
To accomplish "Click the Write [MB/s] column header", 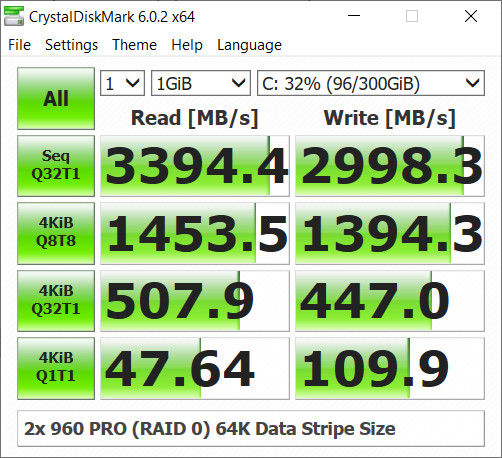I will (x=390, y=118).
